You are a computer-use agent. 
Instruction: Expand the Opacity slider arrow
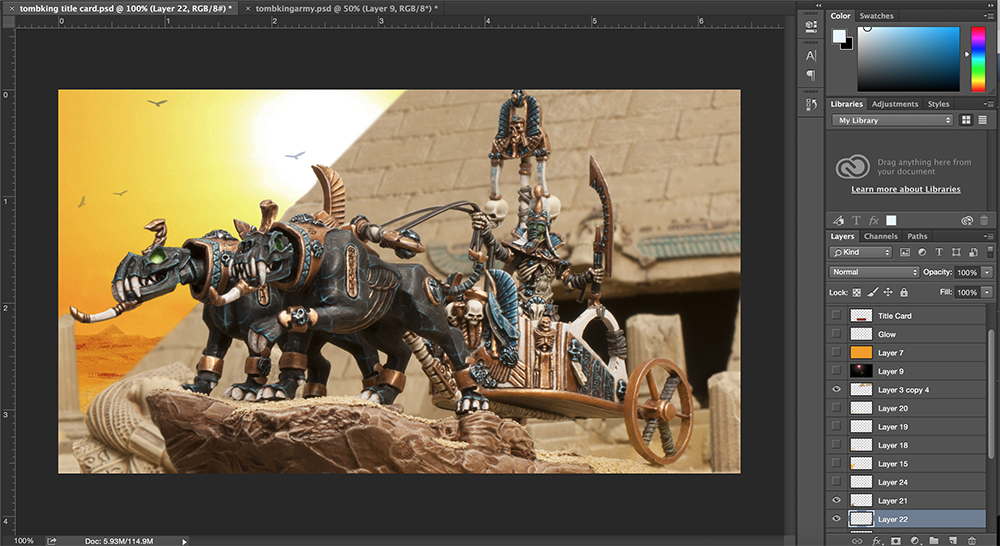coord(987,272)
